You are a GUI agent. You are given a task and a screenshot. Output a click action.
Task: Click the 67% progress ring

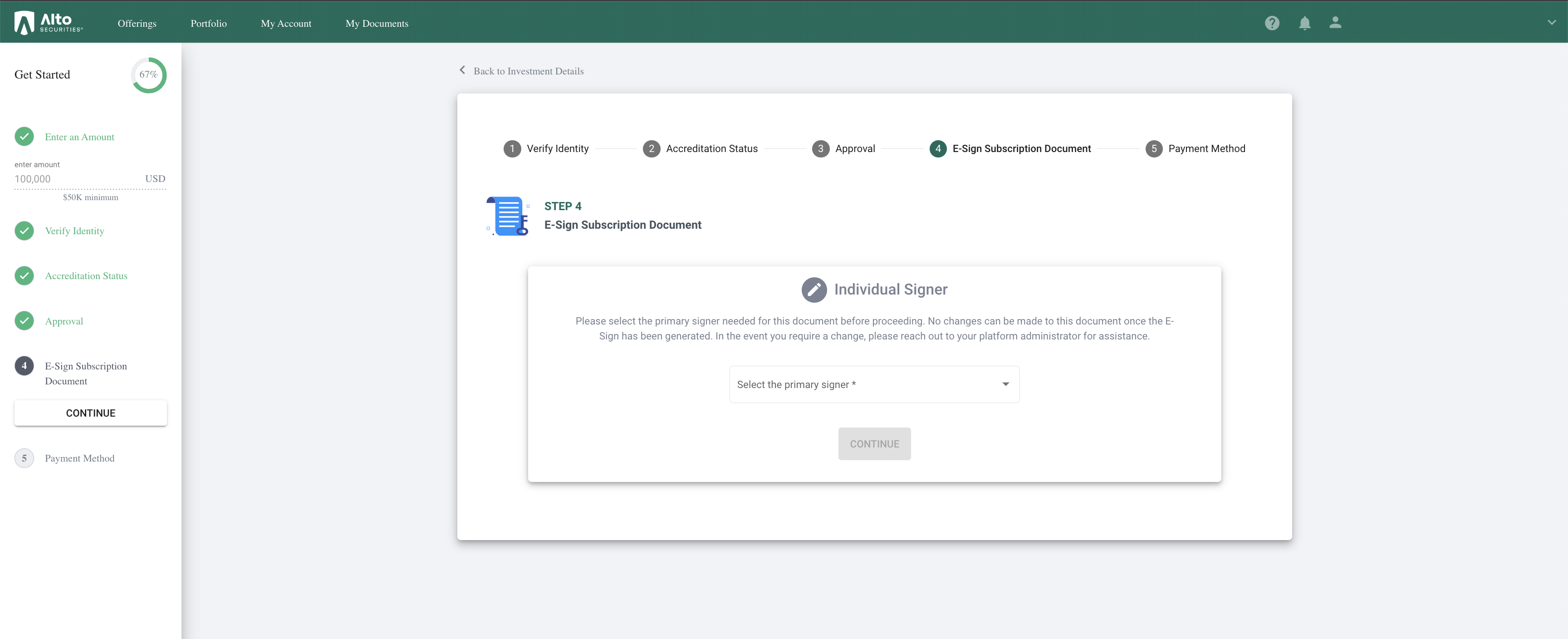coord(148,74)
